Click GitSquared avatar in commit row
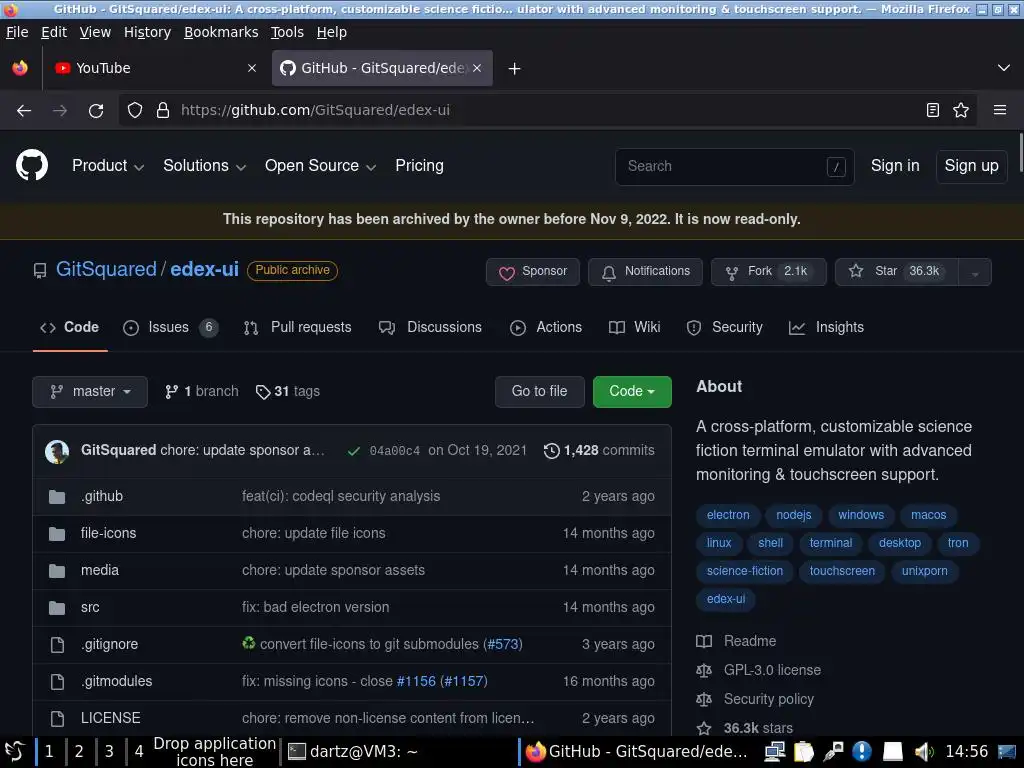 pyautogui.click(x=57, y=451)
